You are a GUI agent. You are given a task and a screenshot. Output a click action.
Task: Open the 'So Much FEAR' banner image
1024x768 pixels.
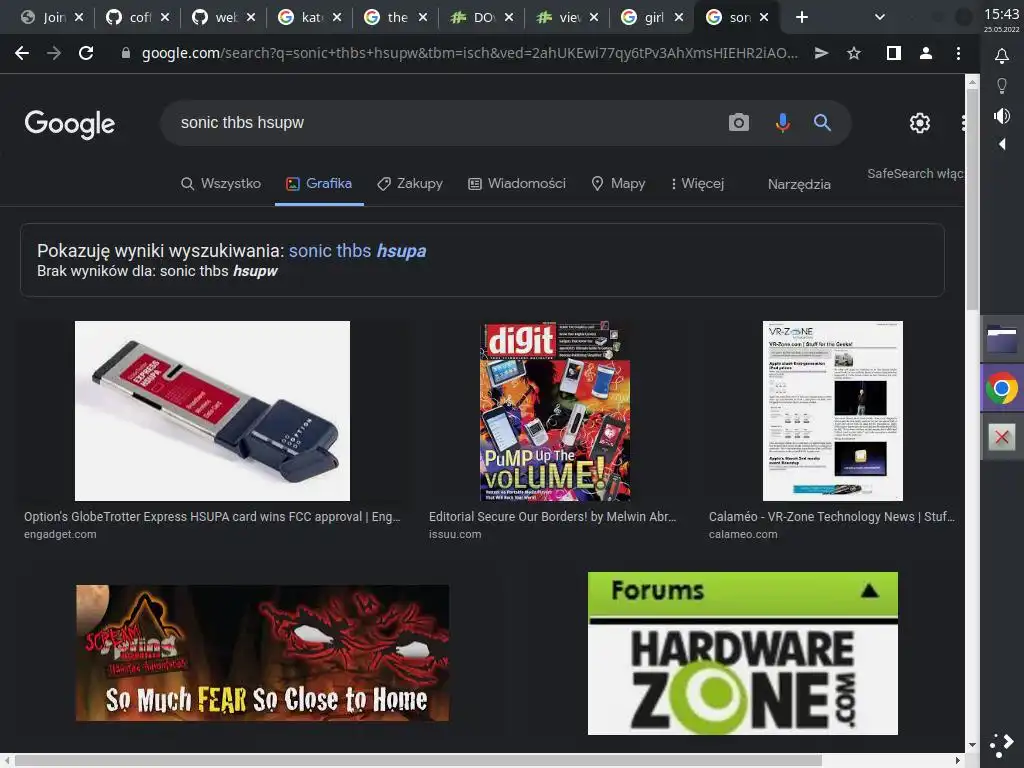click(x=262, y=653)
